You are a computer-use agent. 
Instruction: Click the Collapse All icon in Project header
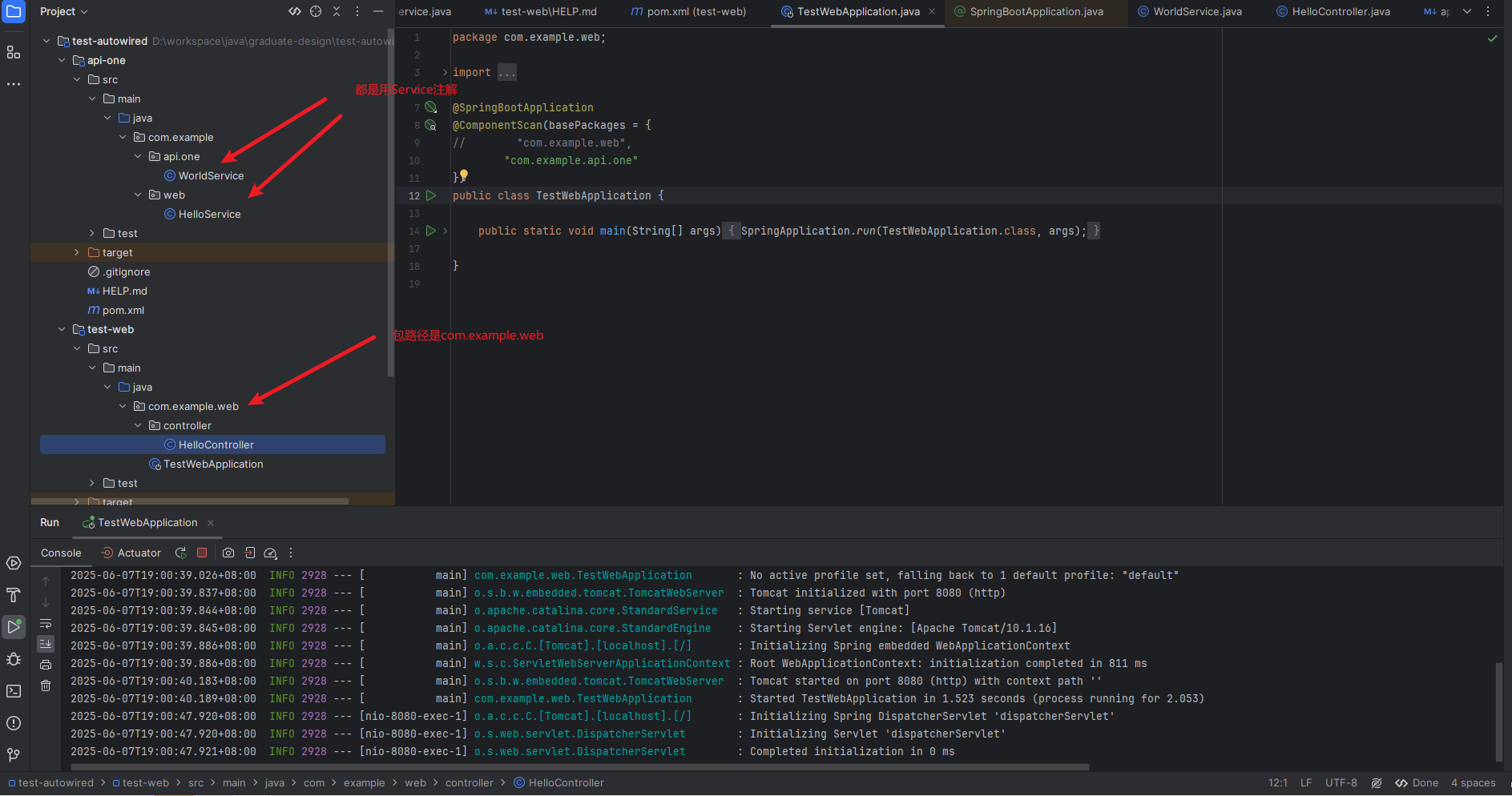(x=337, y=11)
